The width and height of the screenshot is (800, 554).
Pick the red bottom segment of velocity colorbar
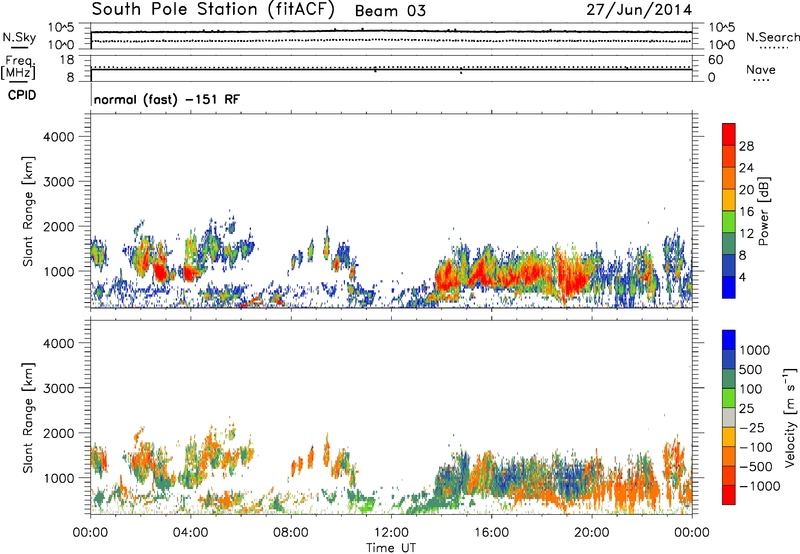(x=729, y=495)
